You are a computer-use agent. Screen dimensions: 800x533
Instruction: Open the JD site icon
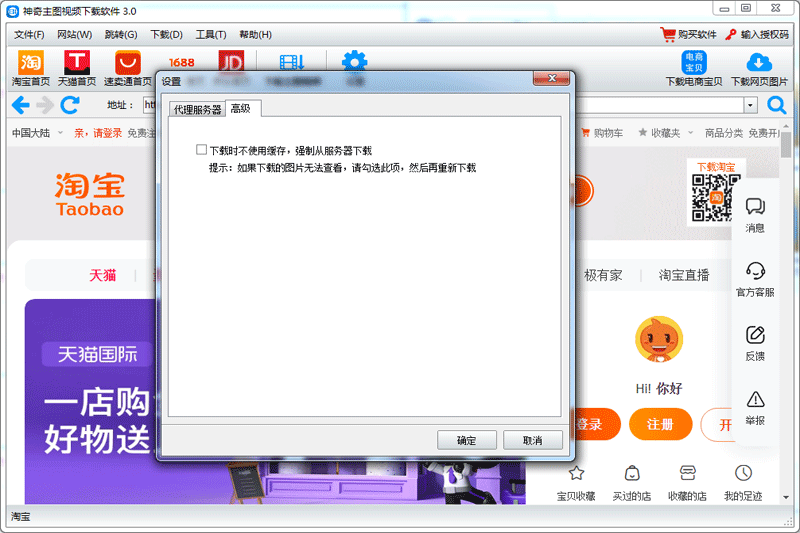click(231, 61)
